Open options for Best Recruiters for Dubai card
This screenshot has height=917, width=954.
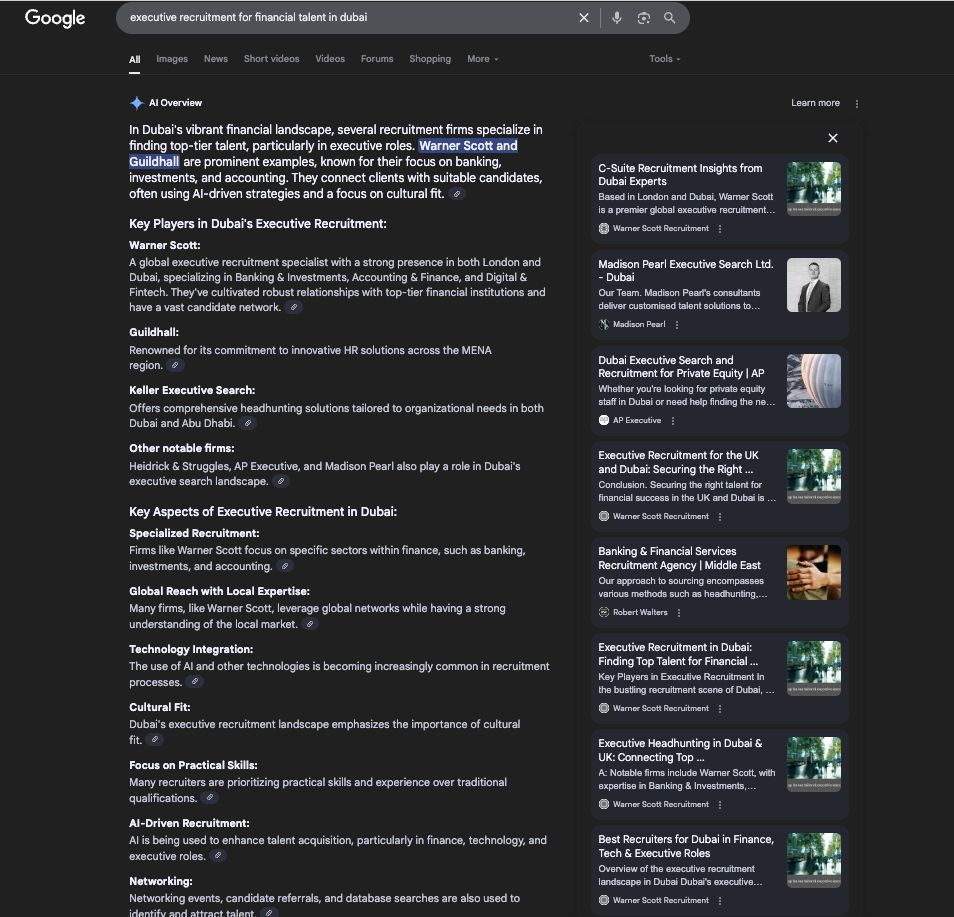pyautogui.click(x=720, y=901)
